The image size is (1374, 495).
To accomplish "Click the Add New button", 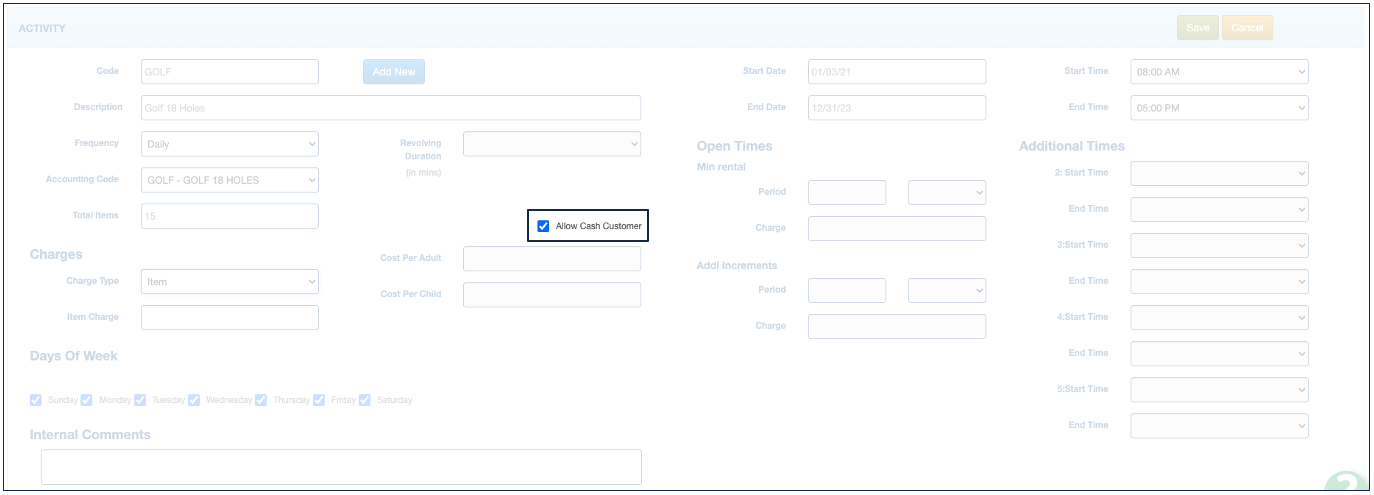I will coord(393,72).
